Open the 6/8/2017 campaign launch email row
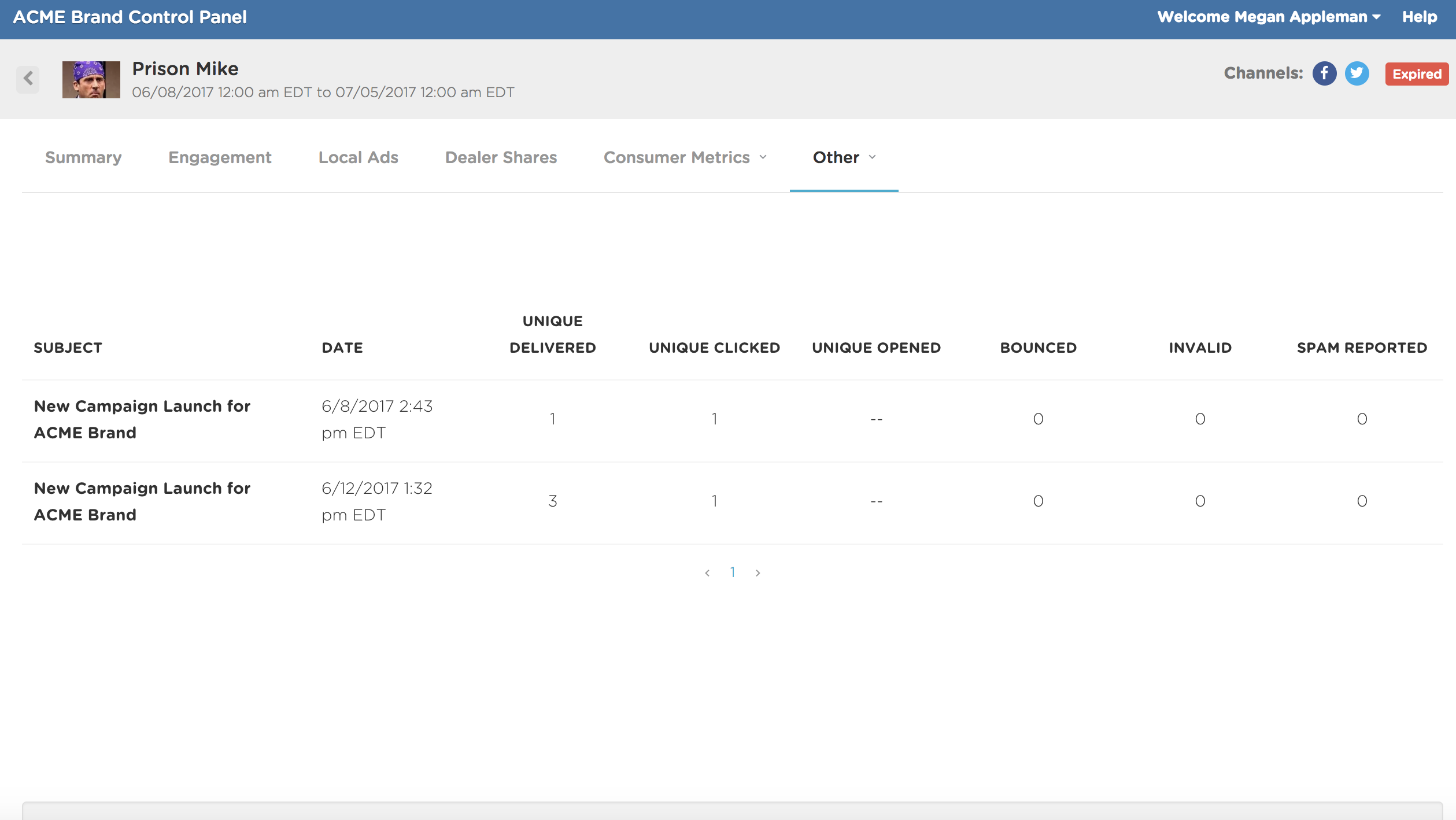This screenshot has height=820, width=1456. pos(142,419)
